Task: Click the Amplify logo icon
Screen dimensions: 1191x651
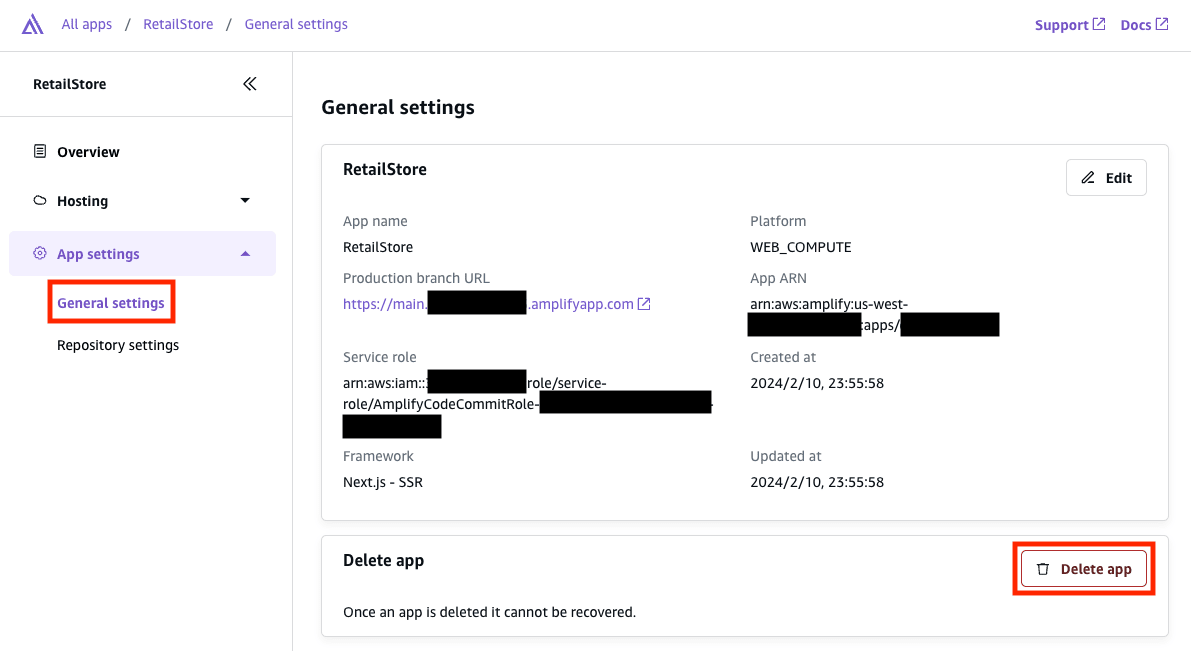Action: 32,24
